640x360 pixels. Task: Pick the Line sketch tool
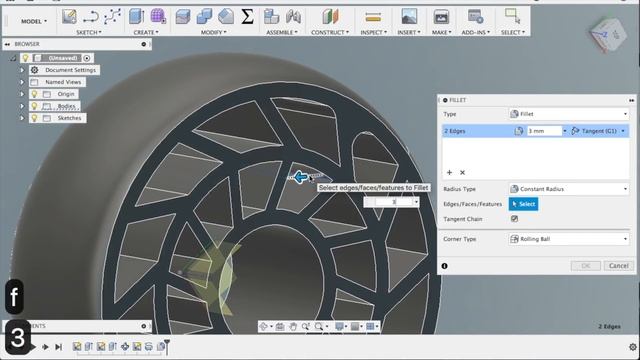91,17
